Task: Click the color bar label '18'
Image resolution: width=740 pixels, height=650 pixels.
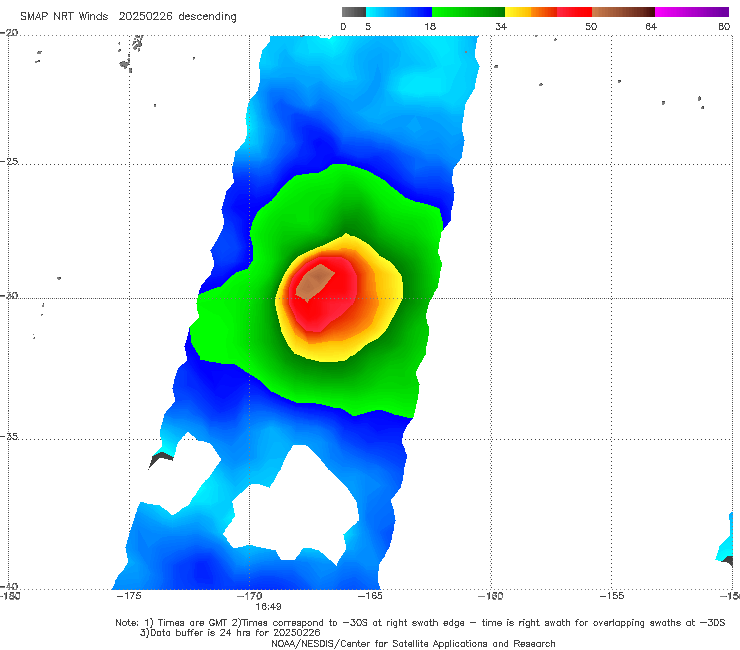Action: coord(430,26)
